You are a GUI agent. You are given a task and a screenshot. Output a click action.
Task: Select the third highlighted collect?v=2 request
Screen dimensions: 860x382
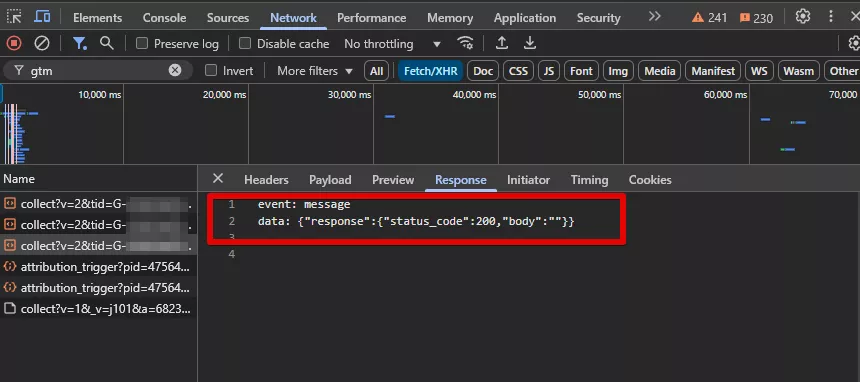pyautogui.click(x=99, y=245)
